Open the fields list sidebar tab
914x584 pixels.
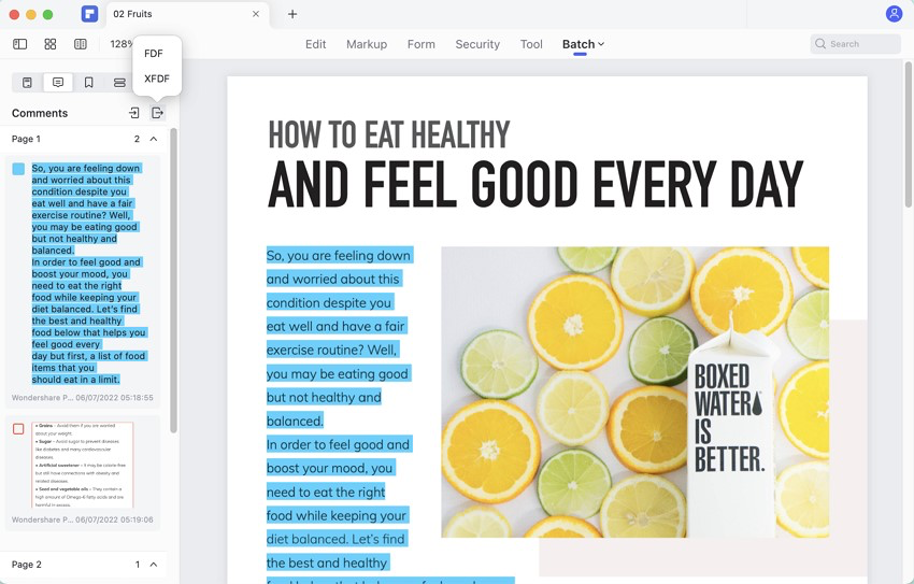(119, 83)
